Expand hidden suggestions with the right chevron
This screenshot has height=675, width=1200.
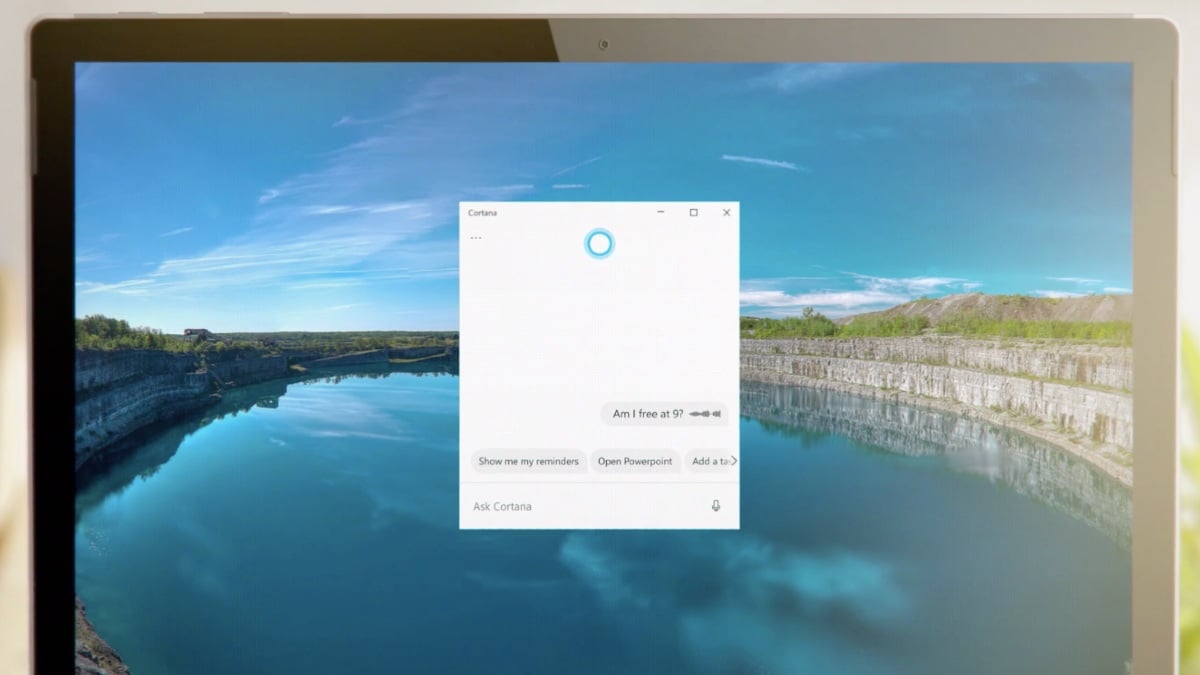(732, 461)
